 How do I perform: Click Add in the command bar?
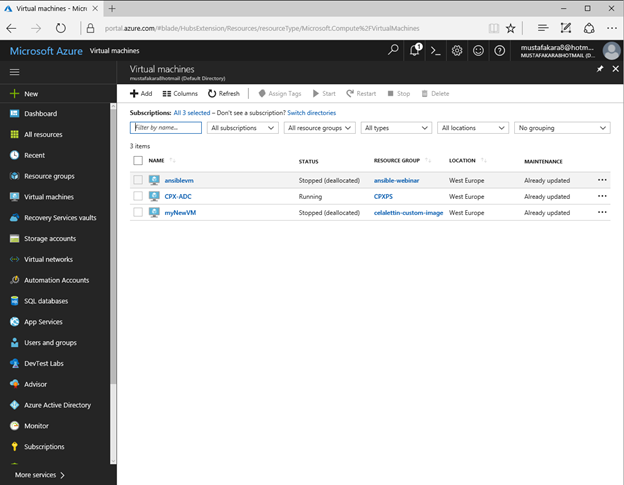tap(141, 93)
